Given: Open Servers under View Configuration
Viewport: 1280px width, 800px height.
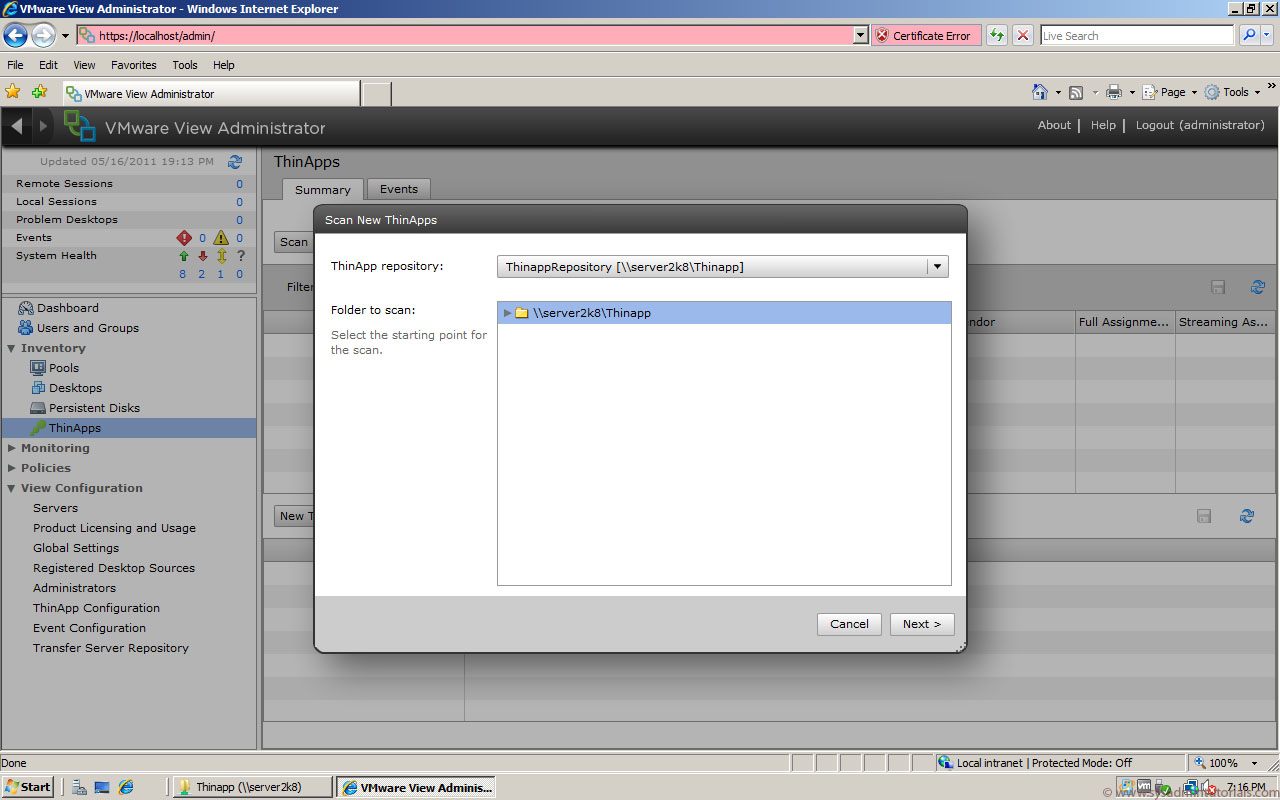Looking at the screenshot, I should [55, 508].
